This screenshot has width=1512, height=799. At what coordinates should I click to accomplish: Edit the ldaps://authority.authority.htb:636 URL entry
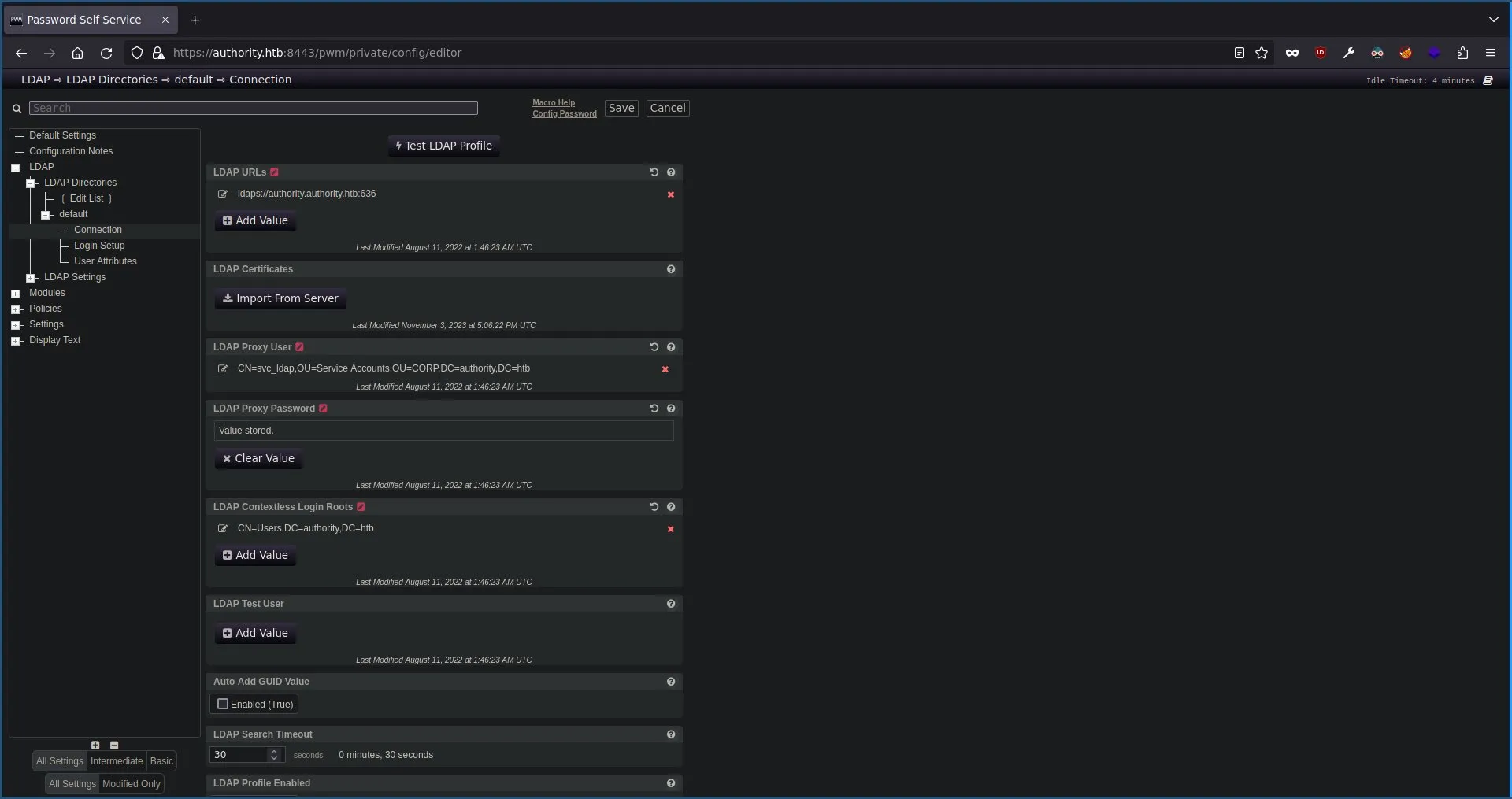(x=223, y=194)
